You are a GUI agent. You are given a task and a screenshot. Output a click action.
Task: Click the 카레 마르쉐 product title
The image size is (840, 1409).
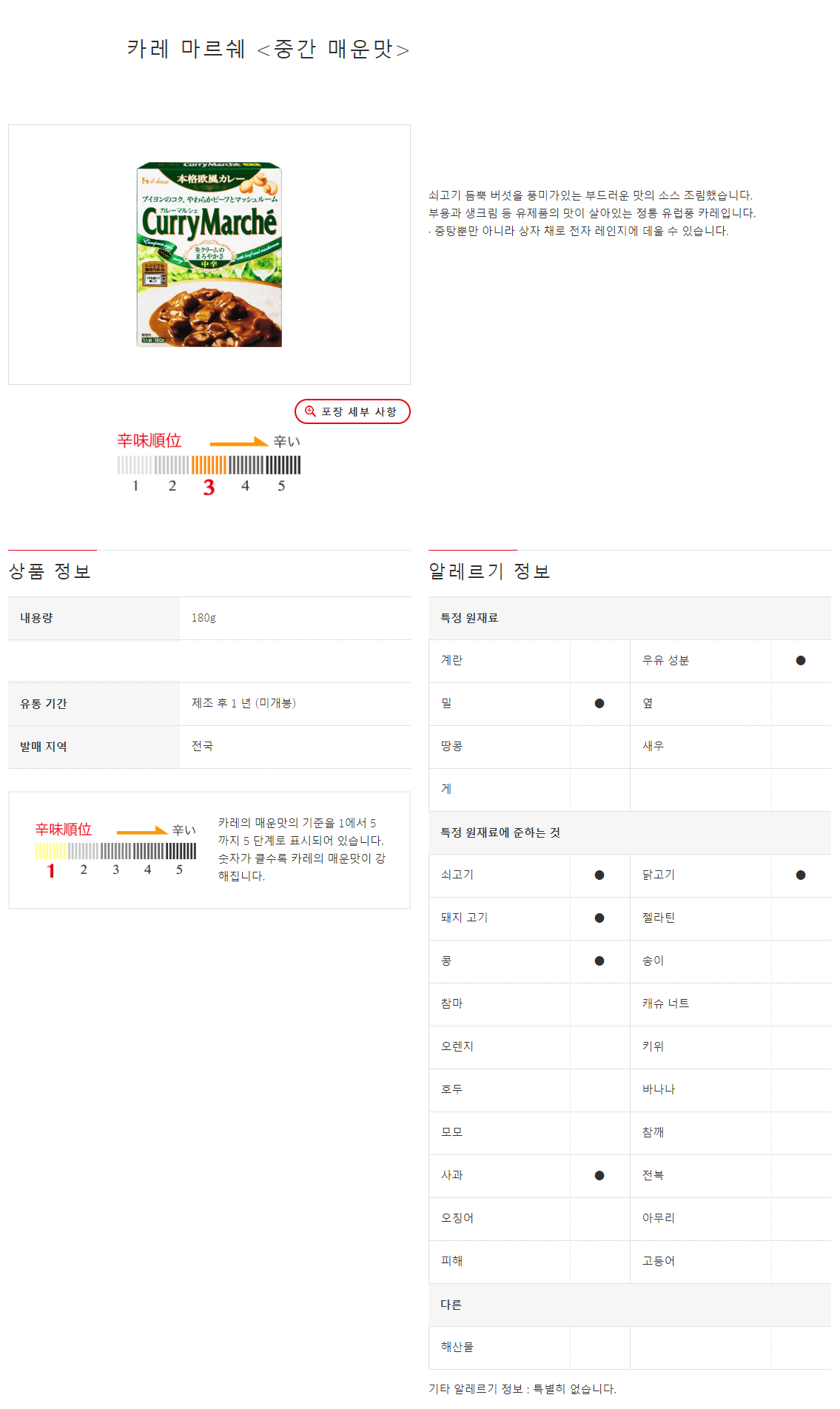pyautogui.click(x=268, y=49)
